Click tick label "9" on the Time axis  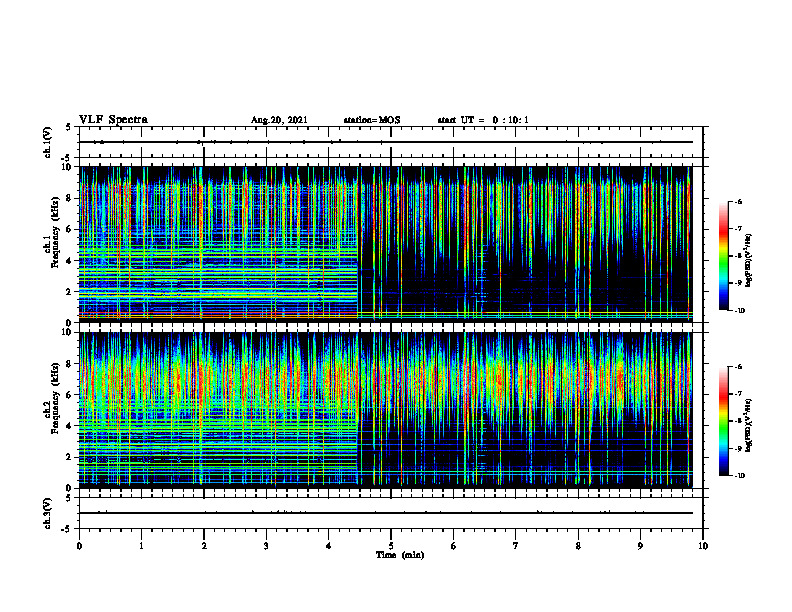click(x=640, y=546)
